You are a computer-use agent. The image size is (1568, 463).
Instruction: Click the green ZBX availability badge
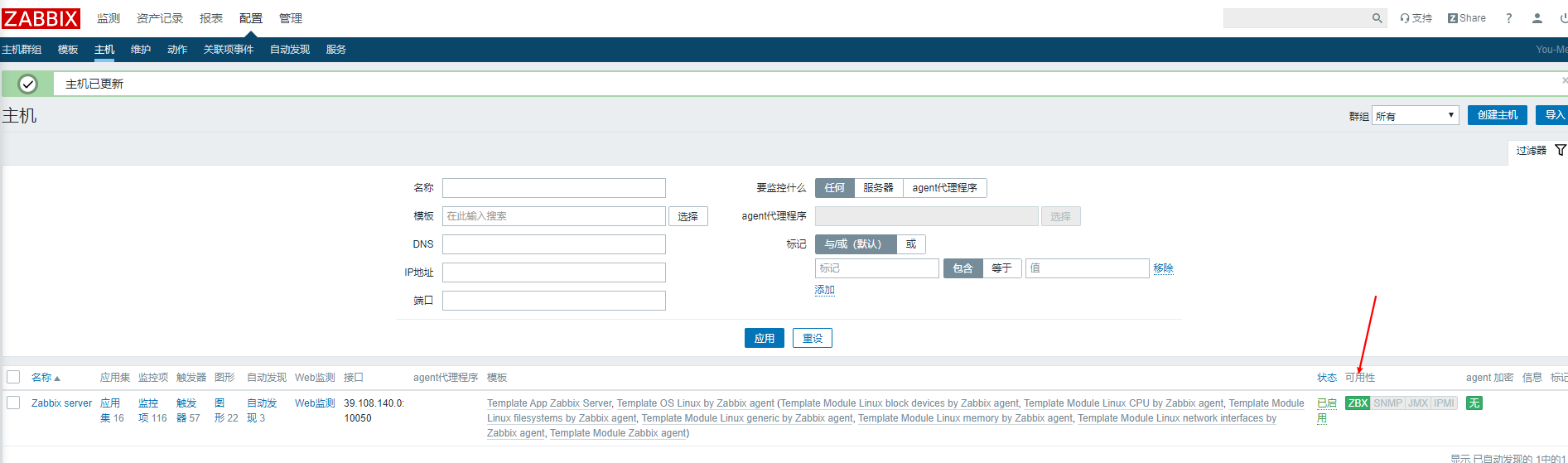pyautogui.click(x=1358, y=403)
